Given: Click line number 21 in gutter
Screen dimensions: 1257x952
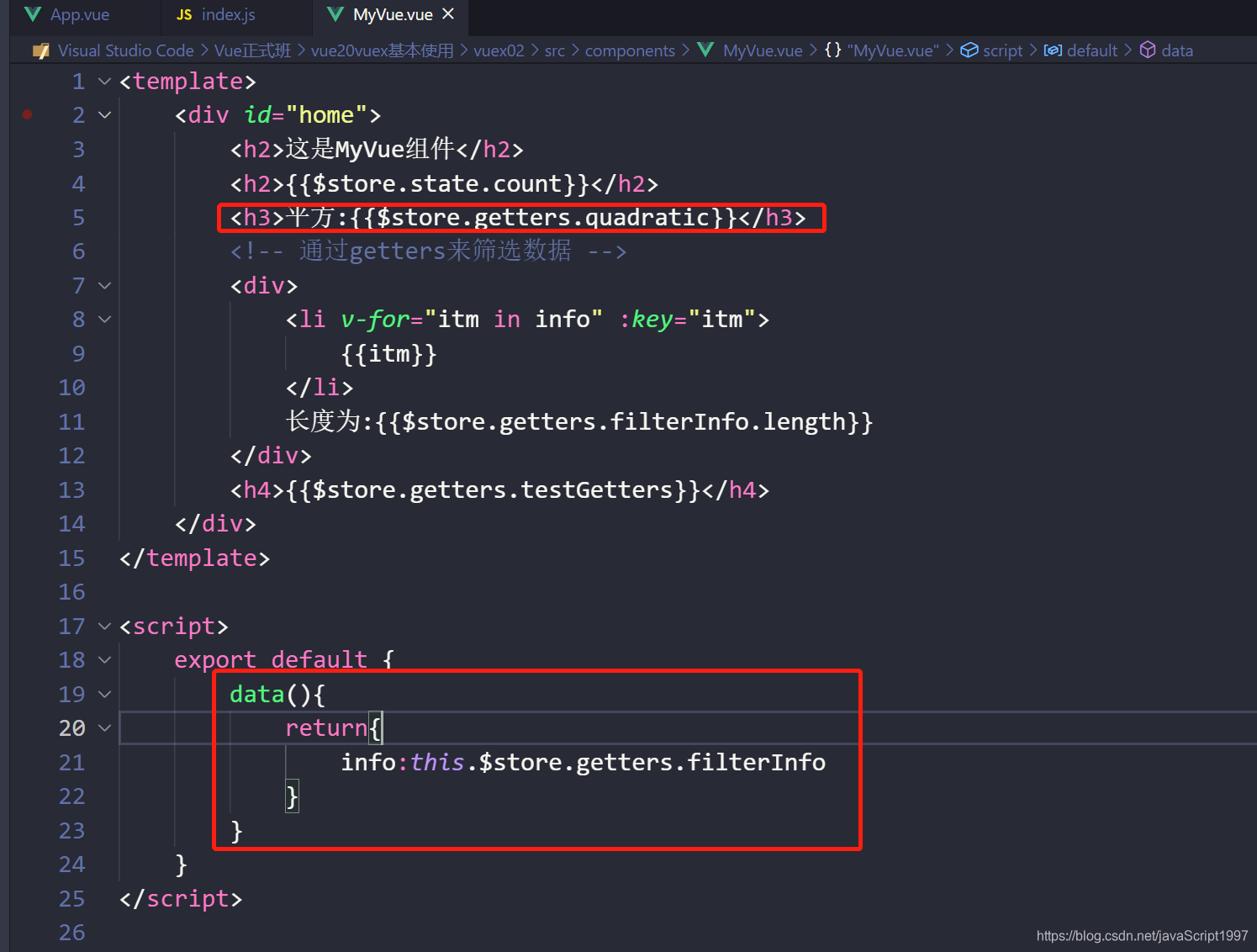Looking at the screenshot, I should click(71, 763).
